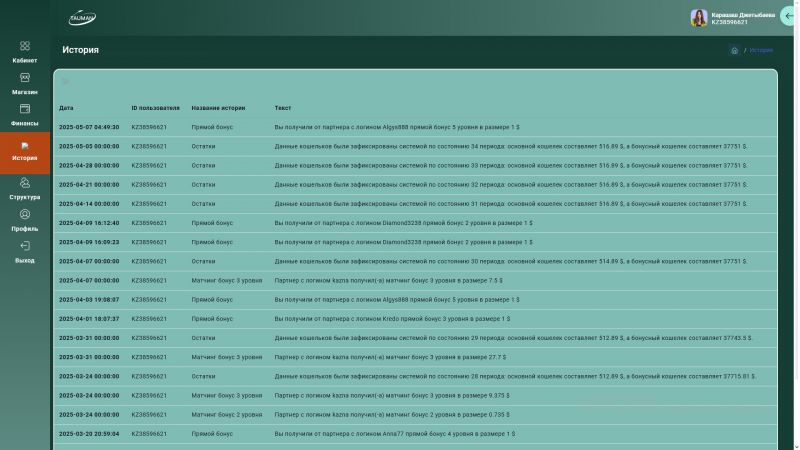Go to Финансы wallet section
This screenshot has height=450, width=800.
(25, 115)
